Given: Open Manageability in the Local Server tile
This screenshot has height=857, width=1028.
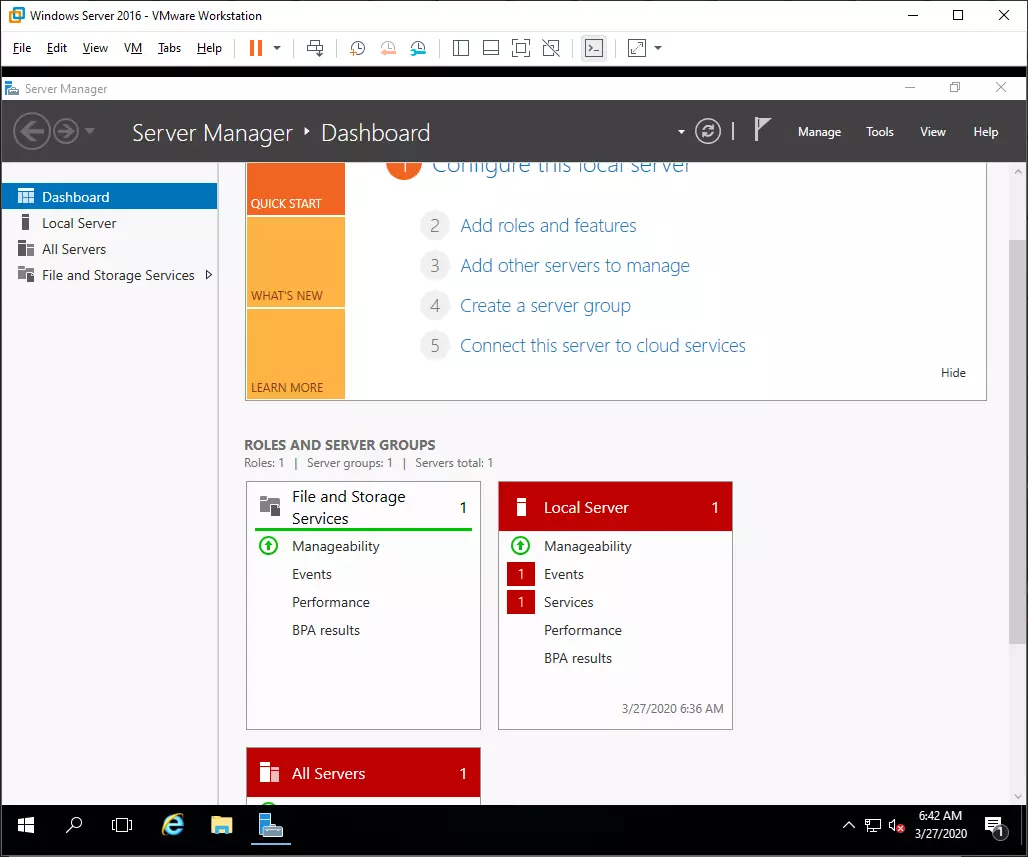Looking at the screenshot, I should [587, 546].
